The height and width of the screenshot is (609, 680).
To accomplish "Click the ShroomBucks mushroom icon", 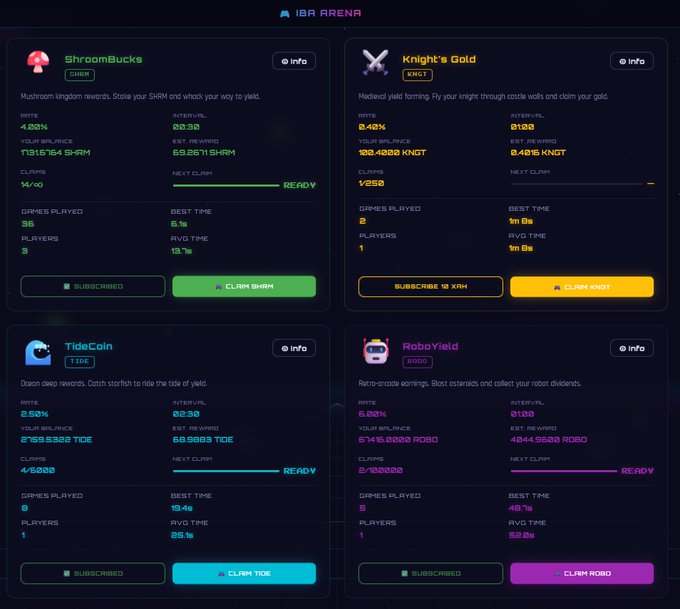I will click(38, 62).
